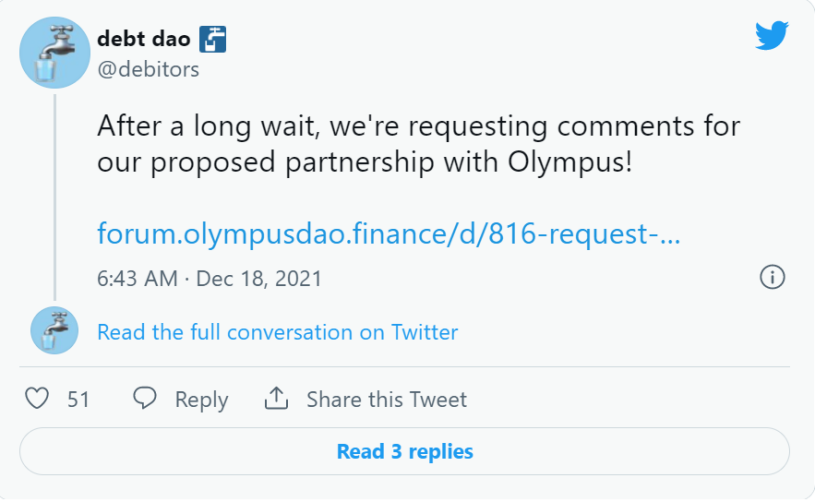Viewport: 815px width, 502px height.
Task: Click the reply speech bubble icon
Action: click(144, 399)
